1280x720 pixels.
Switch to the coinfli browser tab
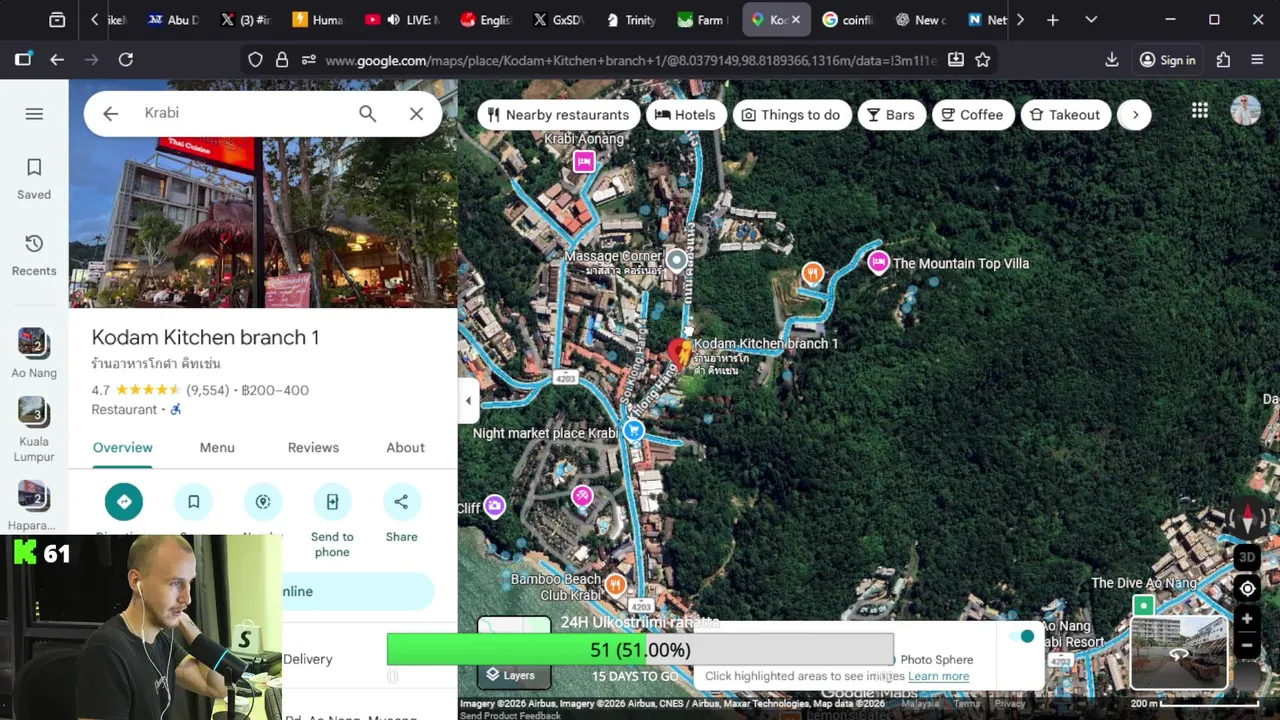pos(847,20)
